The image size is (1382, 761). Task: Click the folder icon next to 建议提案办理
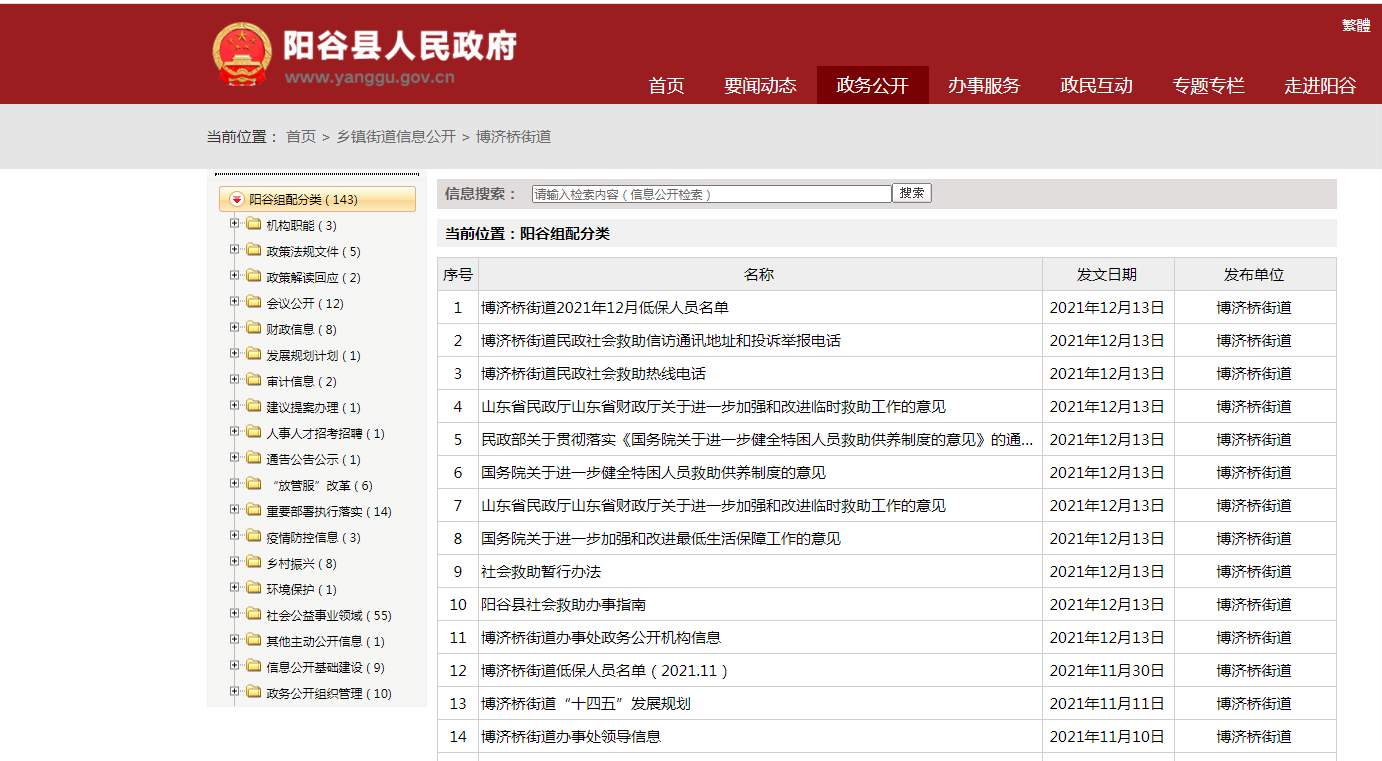(x=254, y=406)
